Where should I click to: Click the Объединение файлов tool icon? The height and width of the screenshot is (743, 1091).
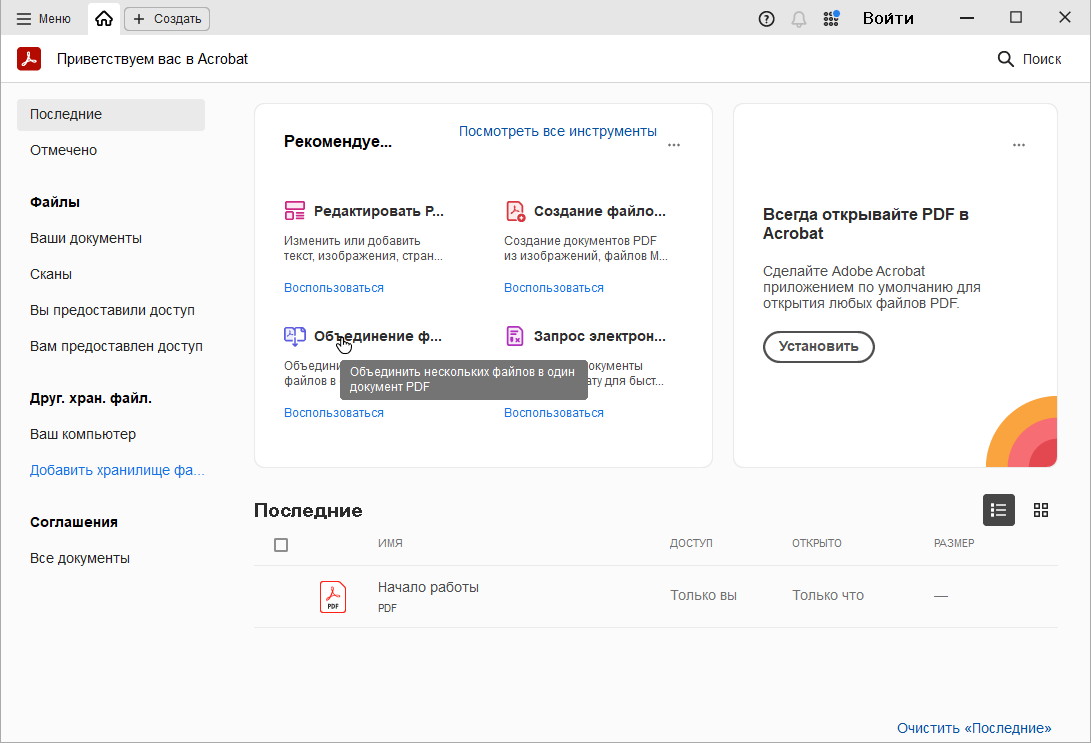tap(294, 336)
